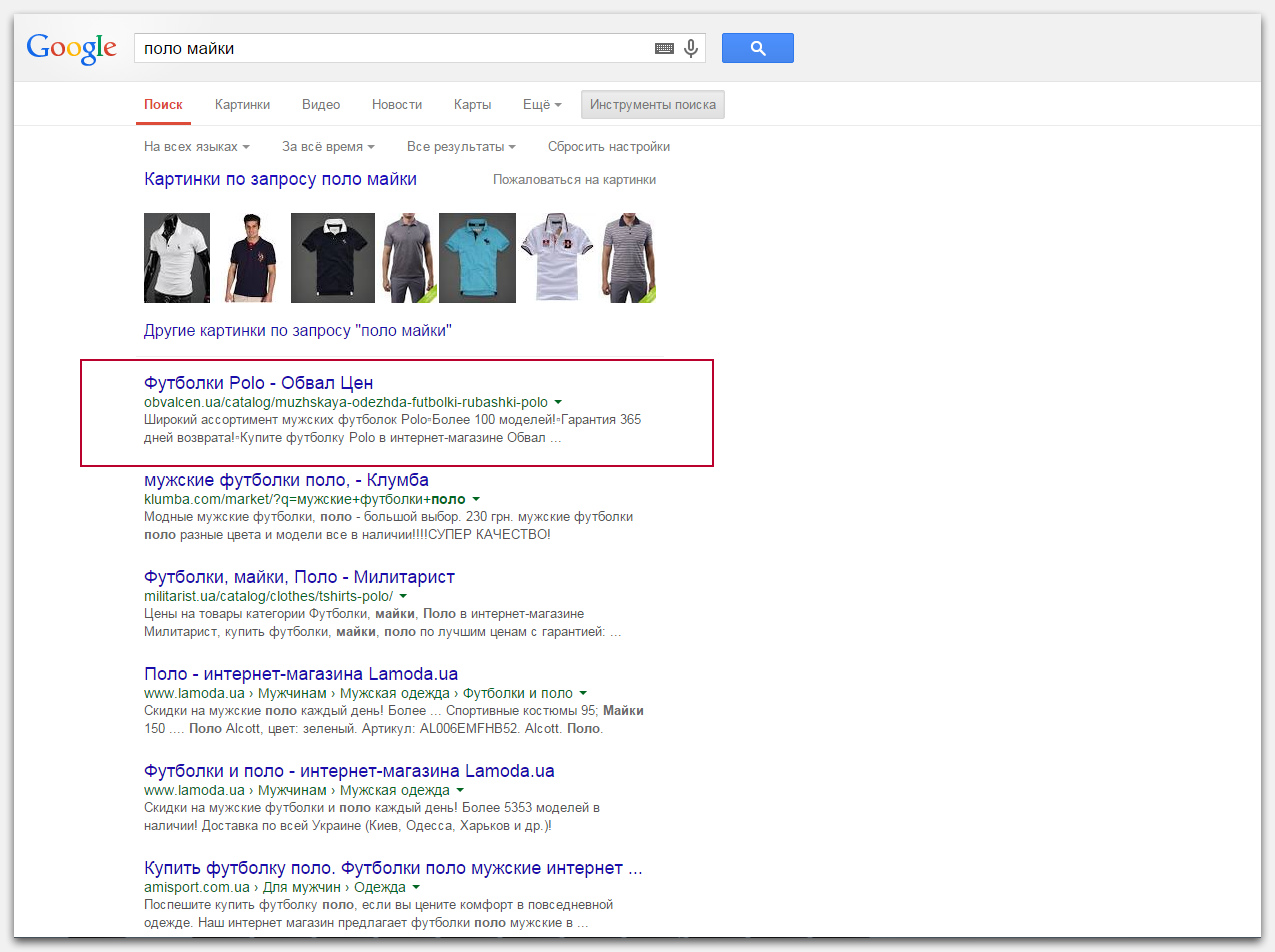Click snippet 'Широкий ассортимент мужских футболок Polo'
The image size is (1275, 952).
392,429
